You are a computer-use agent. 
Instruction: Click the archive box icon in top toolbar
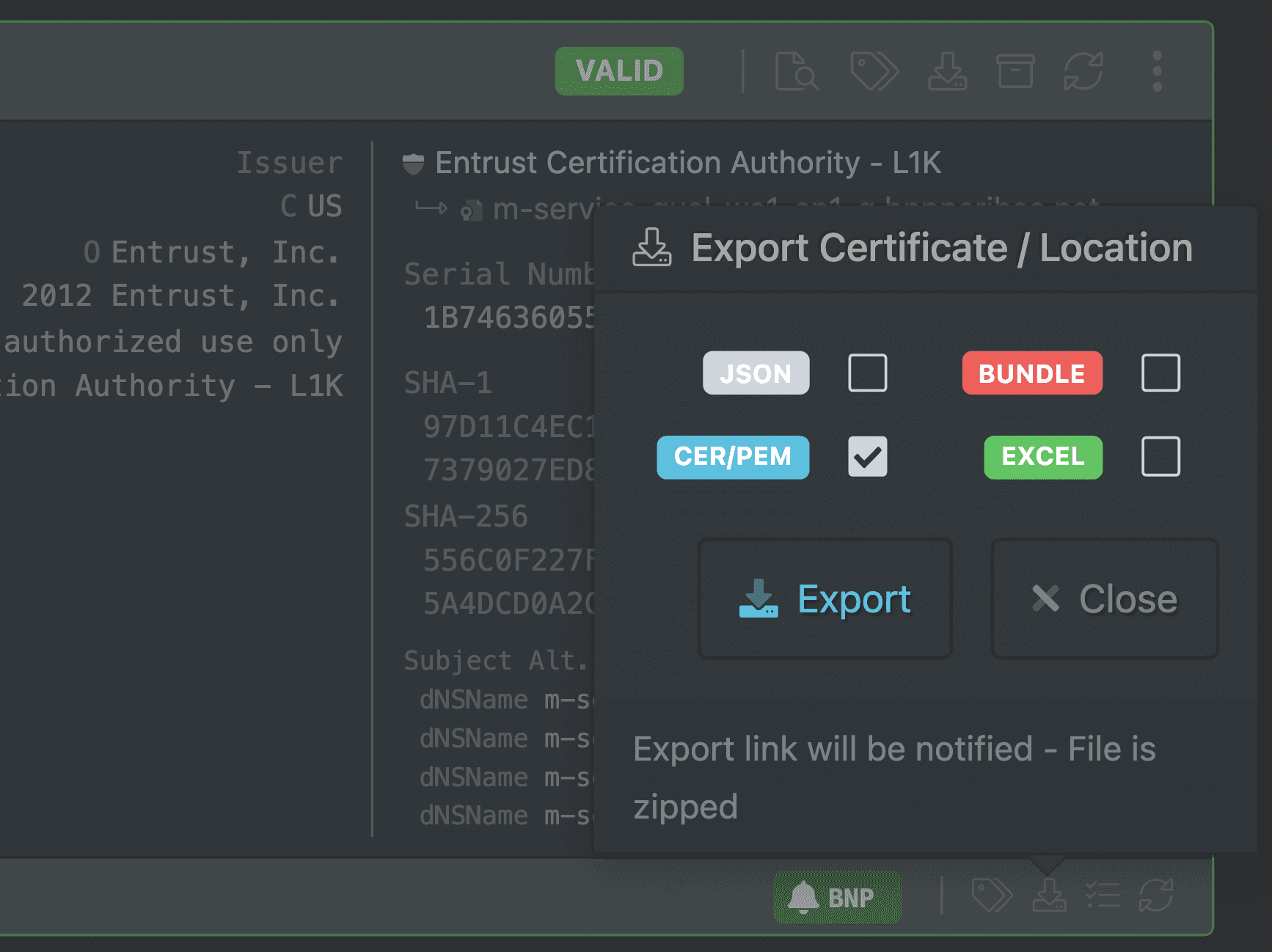coord(1015,71)
